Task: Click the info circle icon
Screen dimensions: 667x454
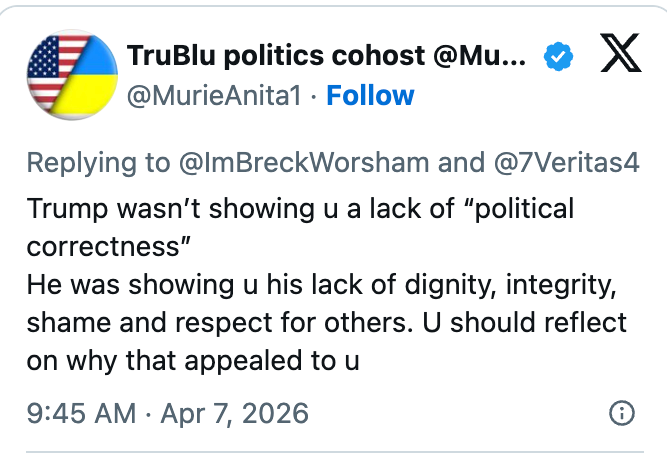Action: point(620,413)
